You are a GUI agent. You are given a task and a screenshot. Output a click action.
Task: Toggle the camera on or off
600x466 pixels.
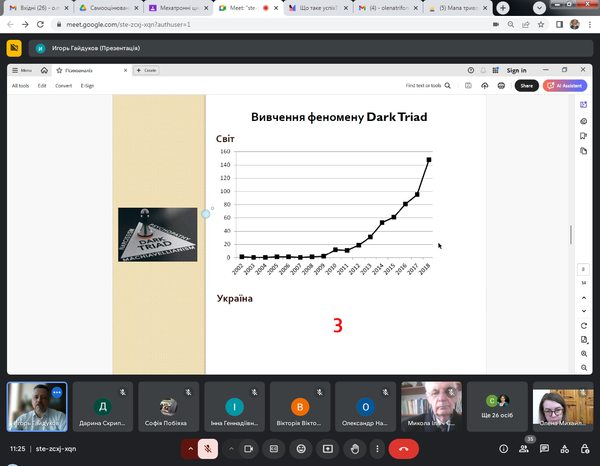(x=249, y=449)
